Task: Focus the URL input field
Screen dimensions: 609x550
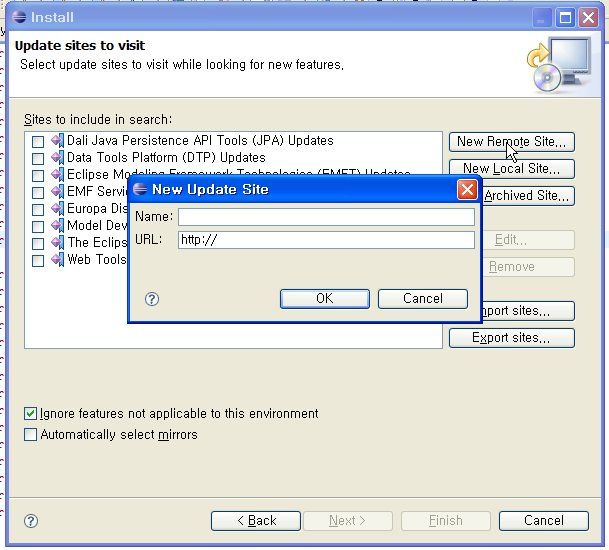Action: (326, 240)
